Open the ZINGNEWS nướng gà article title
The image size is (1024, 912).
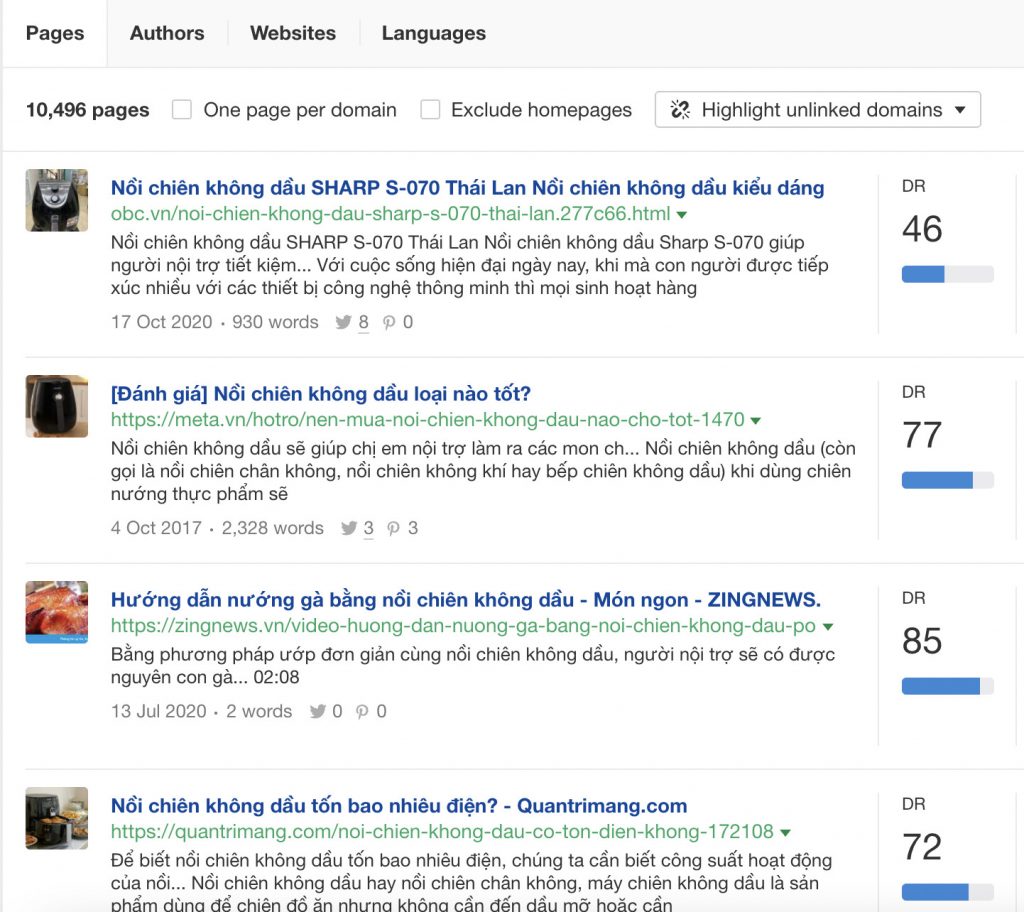pos(466,600)
